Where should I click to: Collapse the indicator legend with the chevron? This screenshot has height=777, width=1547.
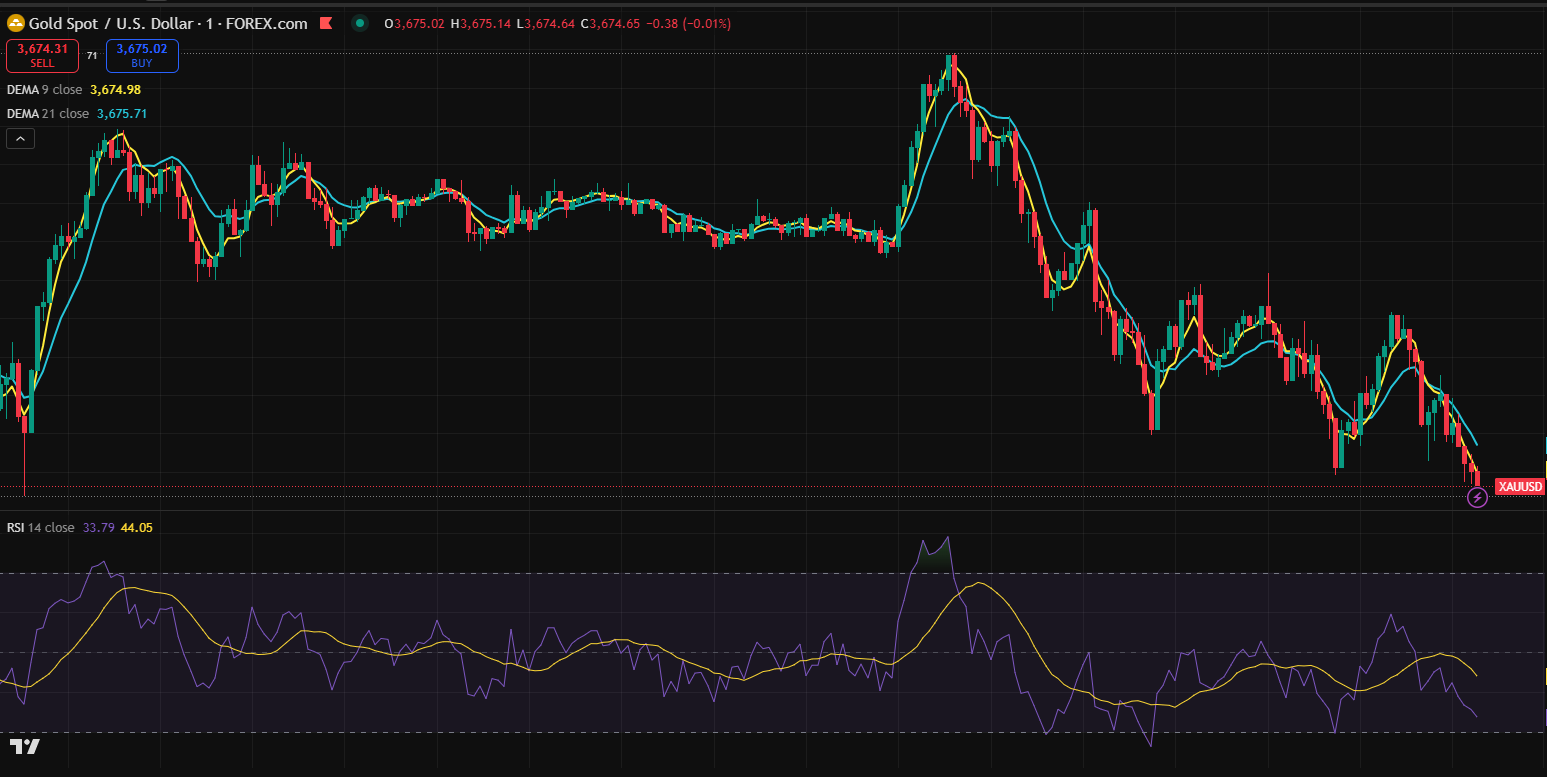tap(20, 139)
